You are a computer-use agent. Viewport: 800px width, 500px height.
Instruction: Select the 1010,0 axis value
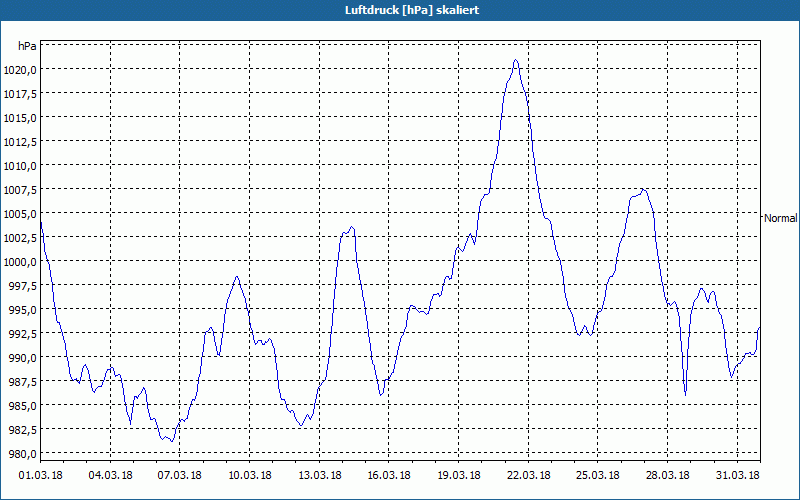20,166
